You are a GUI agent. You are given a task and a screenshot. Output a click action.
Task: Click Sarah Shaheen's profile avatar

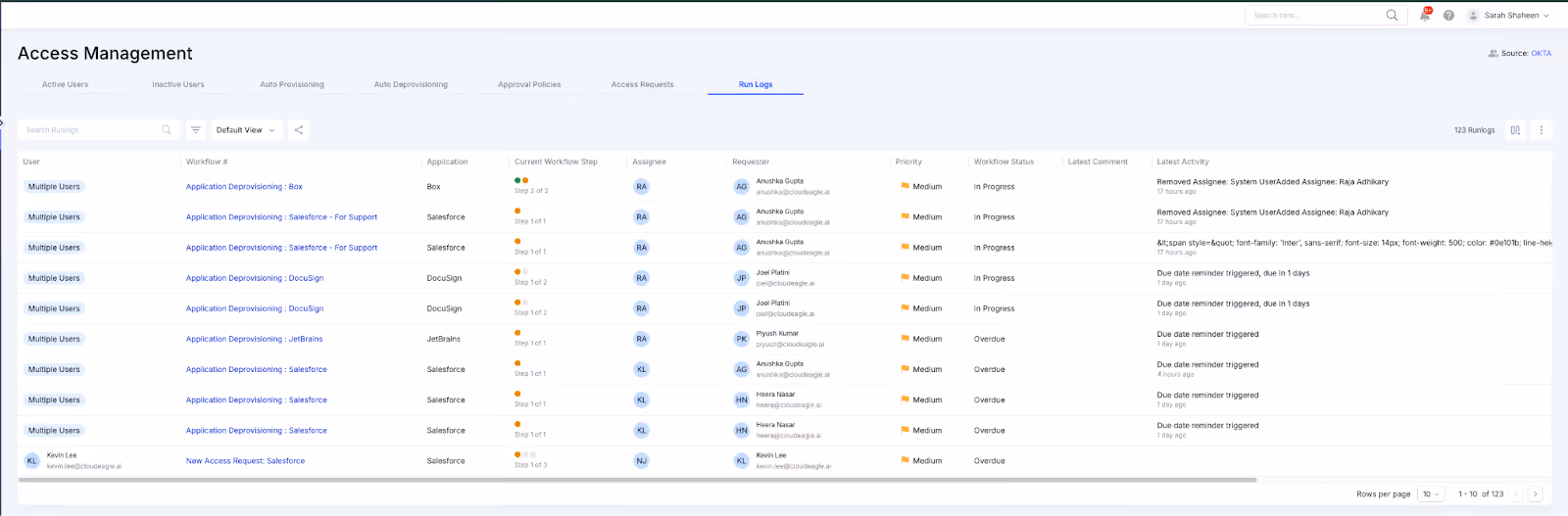coord(1473,16)
